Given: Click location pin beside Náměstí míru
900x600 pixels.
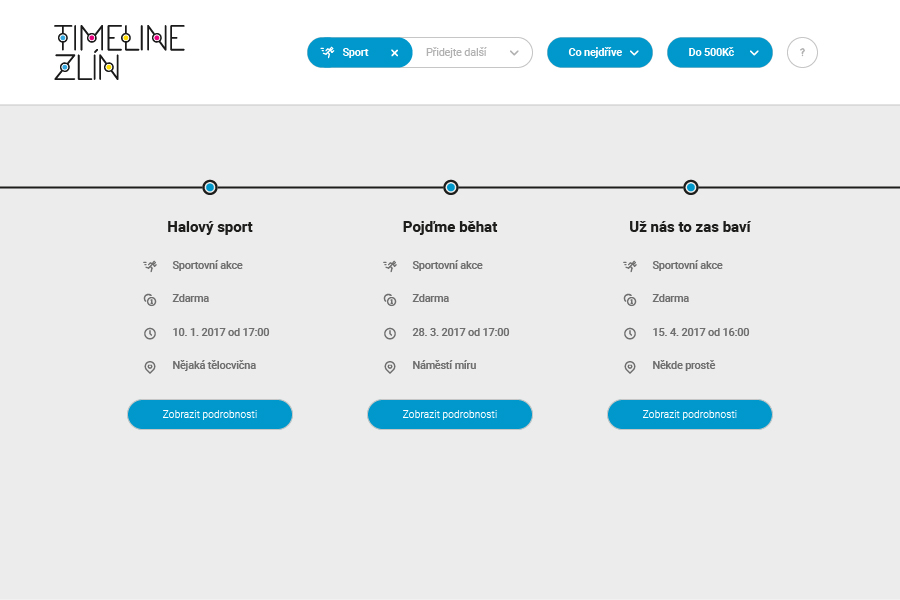Looking at the screenshot, I should pyautogui.click(x=390, y=367).
